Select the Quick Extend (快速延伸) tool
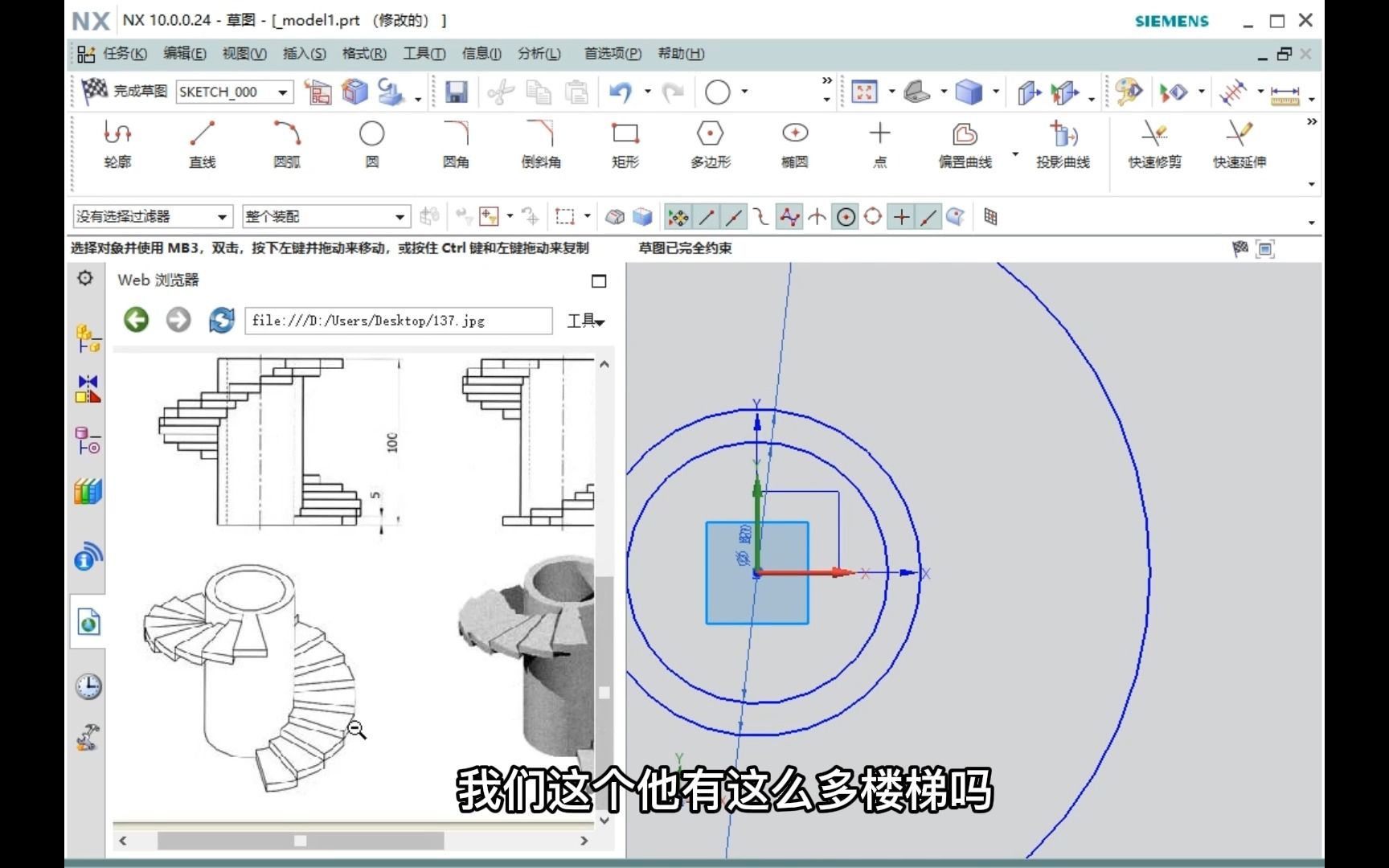 tap(1239, 145)
